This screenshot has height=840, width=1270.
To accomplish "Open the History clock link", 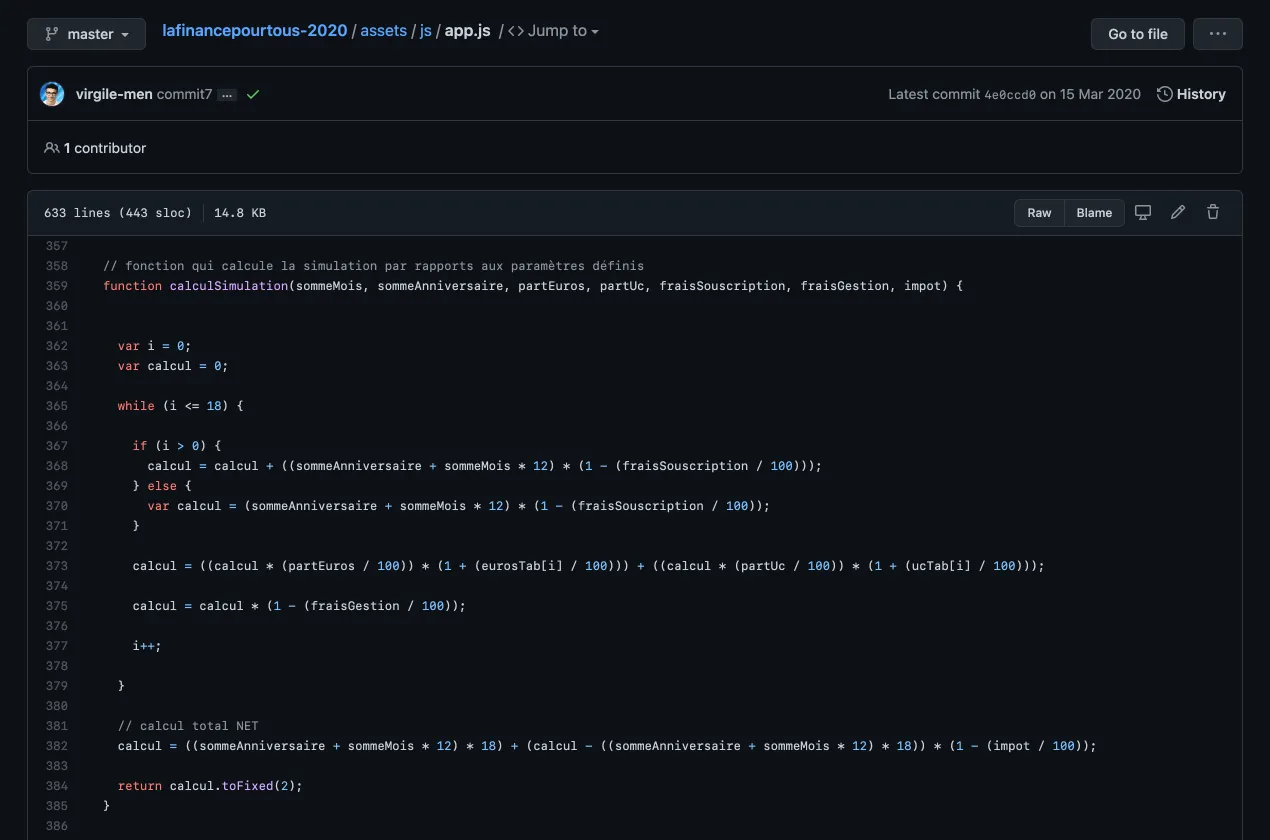I will (x=1191, y=94).
